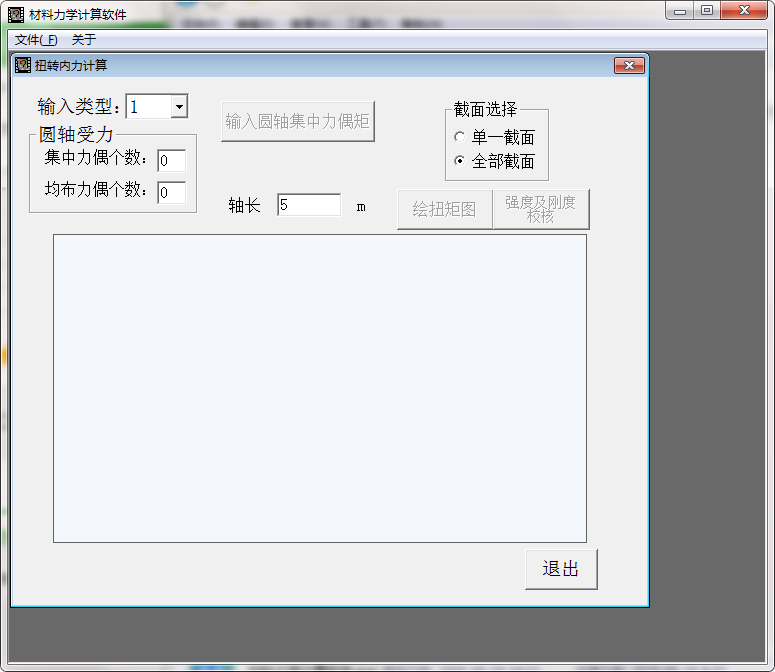
Task: Select the 单一截面 radio option
Action: point(460,137)
